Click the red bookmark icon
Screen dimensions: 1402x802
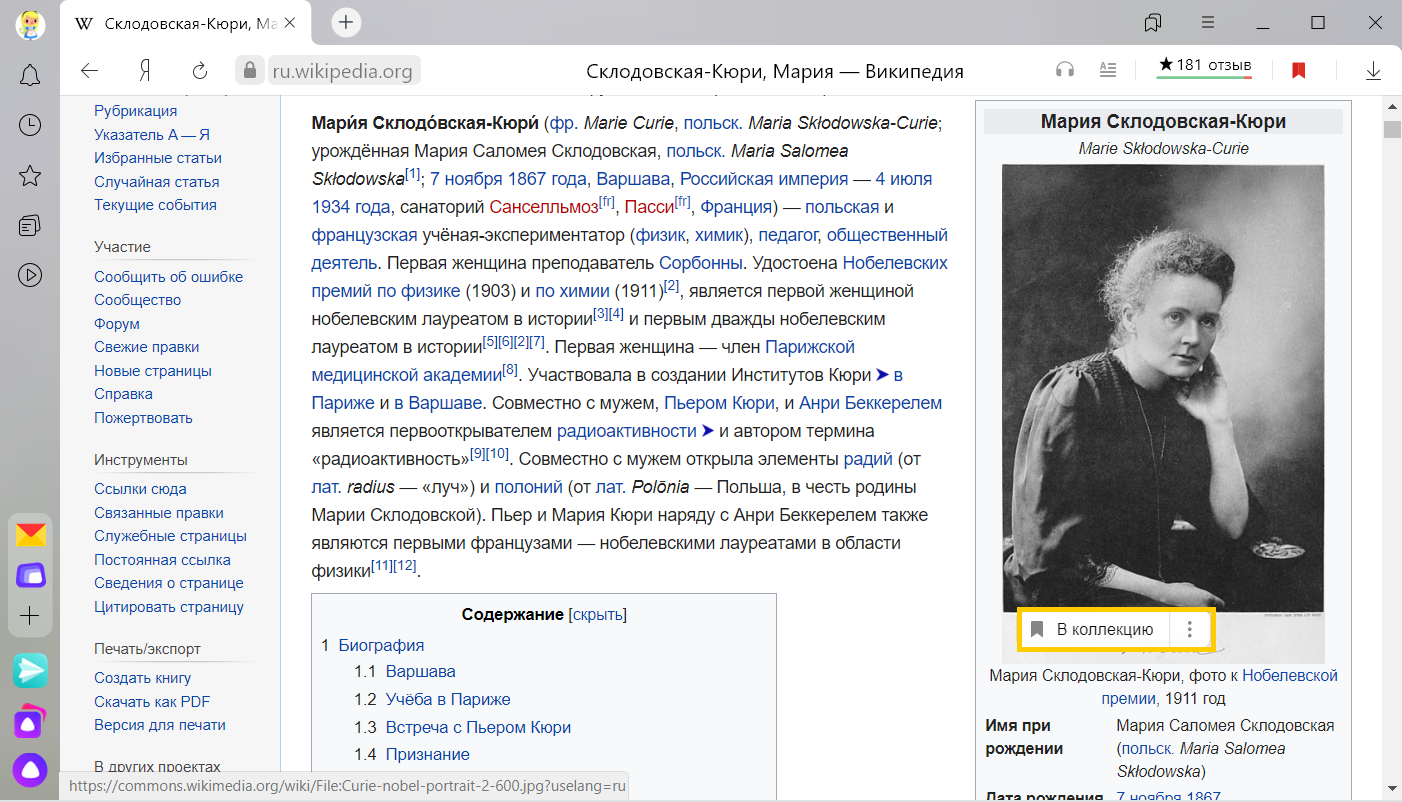[1299, 70]
